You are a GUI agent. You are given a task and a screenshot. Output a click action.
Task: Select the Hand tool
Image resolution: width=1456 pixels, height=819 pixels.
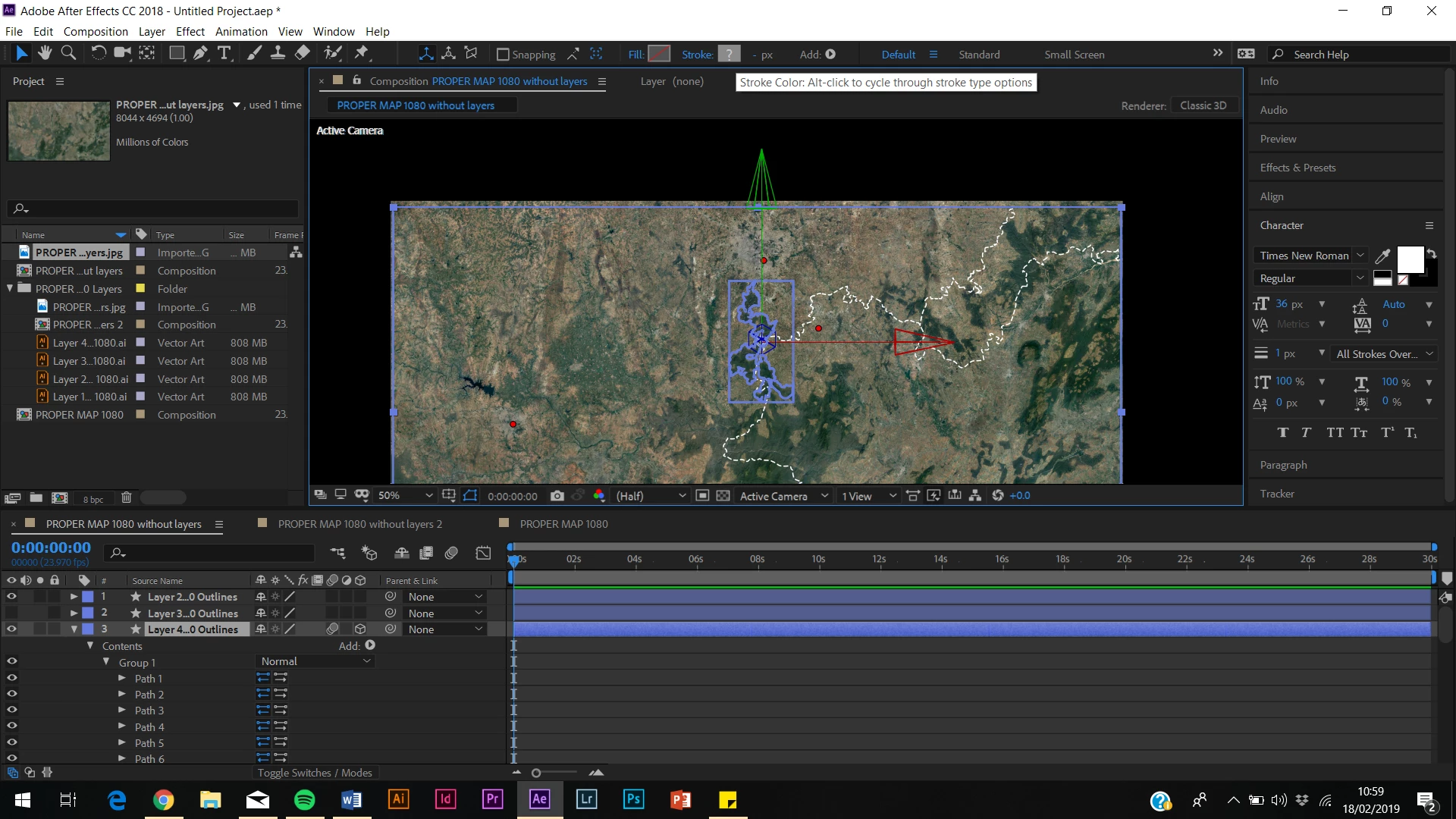[45, 53]
